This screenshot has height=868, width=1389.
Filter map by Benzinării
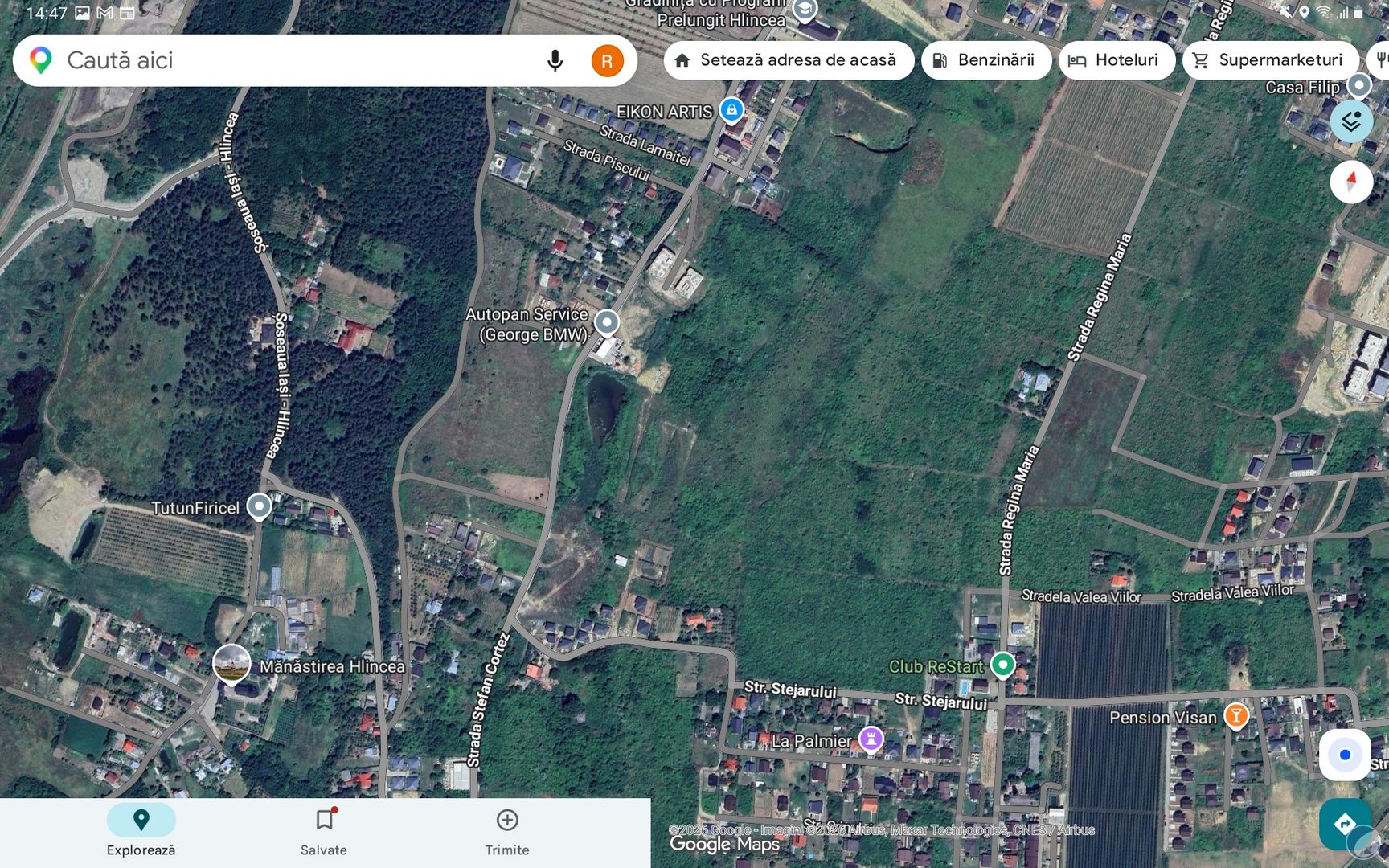986,60
